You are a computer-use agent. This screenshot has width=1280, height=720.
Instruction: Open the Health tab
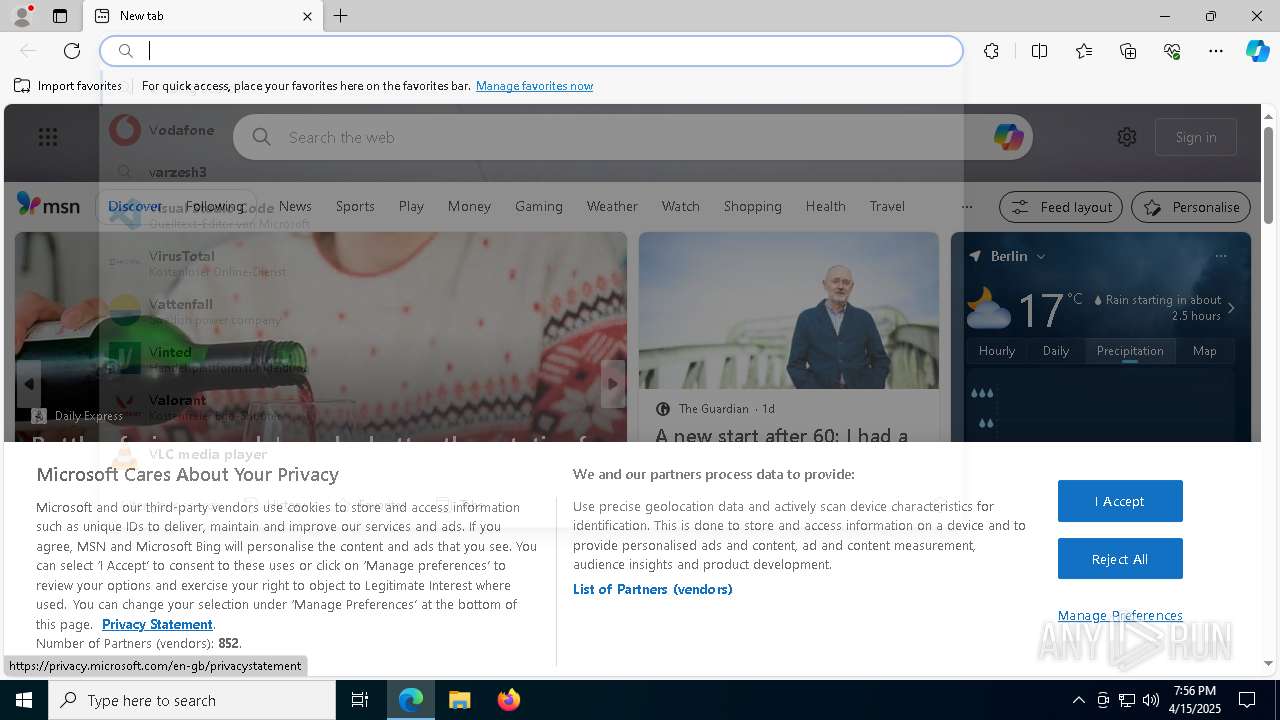tap(825, 206)
